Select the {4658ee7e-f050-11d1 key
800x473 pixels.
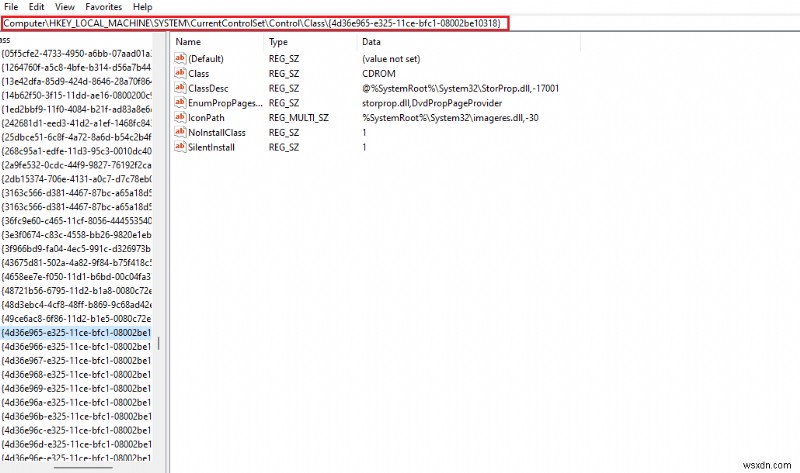click(x=76, y=277)
